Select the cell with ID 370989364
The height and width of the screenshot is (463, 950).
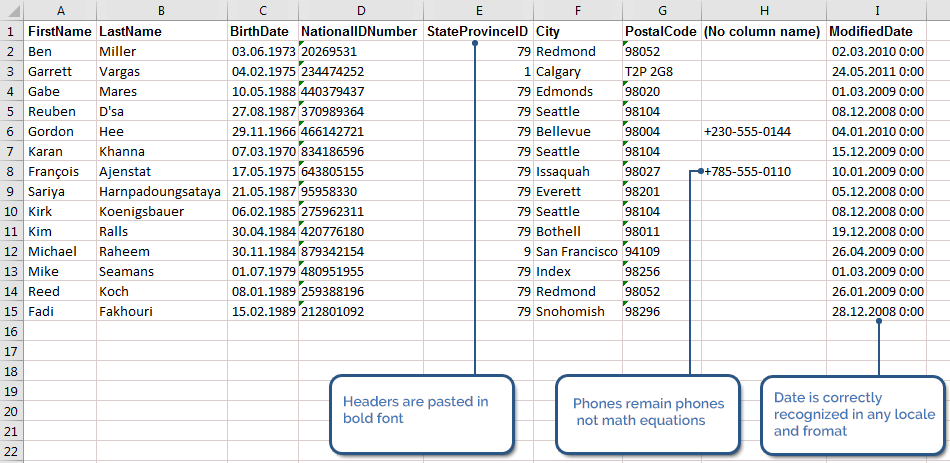point(361,112)
